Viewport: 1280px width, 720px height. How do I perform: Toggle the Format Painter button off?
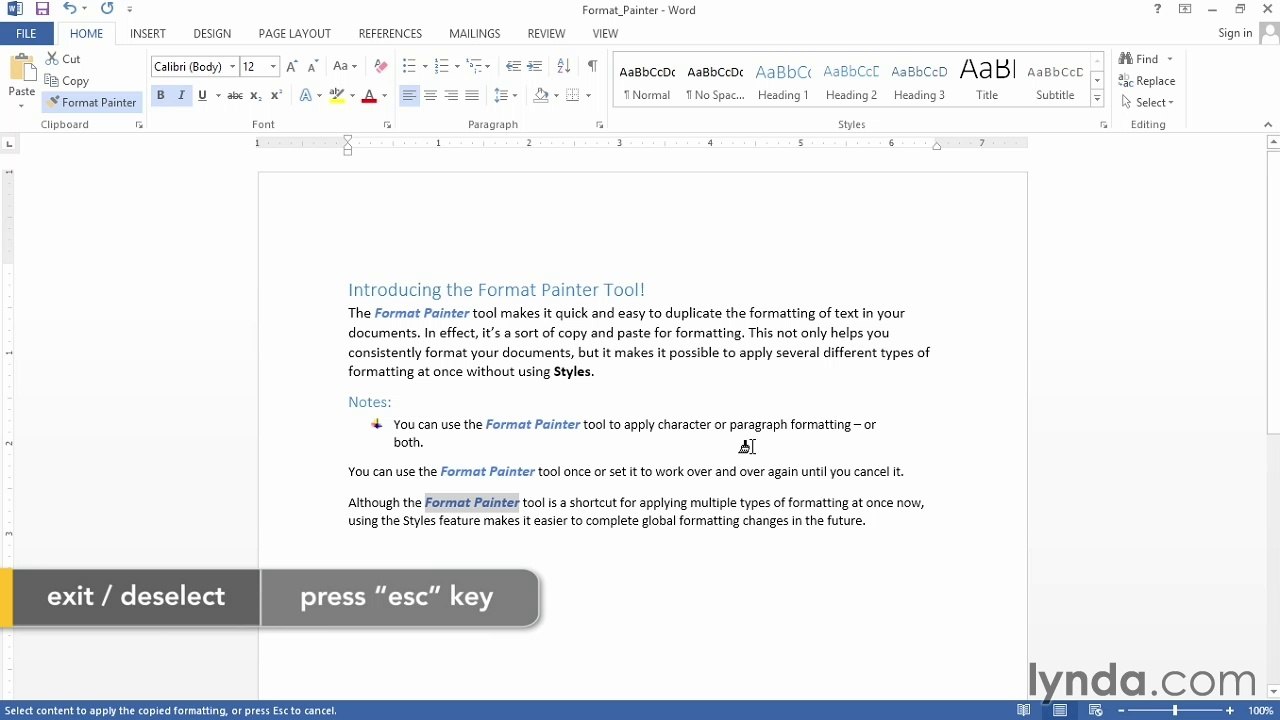click(91, 102)
